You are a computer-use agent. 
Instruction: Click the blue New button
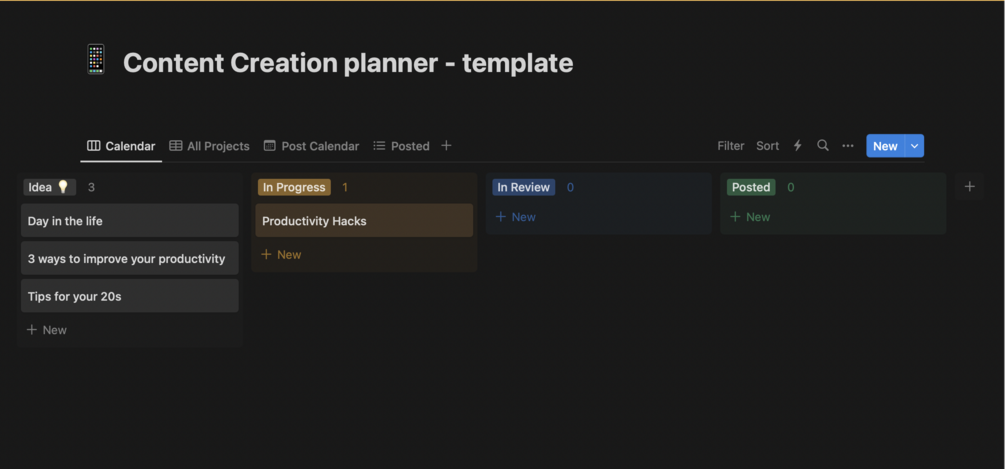pos(884,146)
